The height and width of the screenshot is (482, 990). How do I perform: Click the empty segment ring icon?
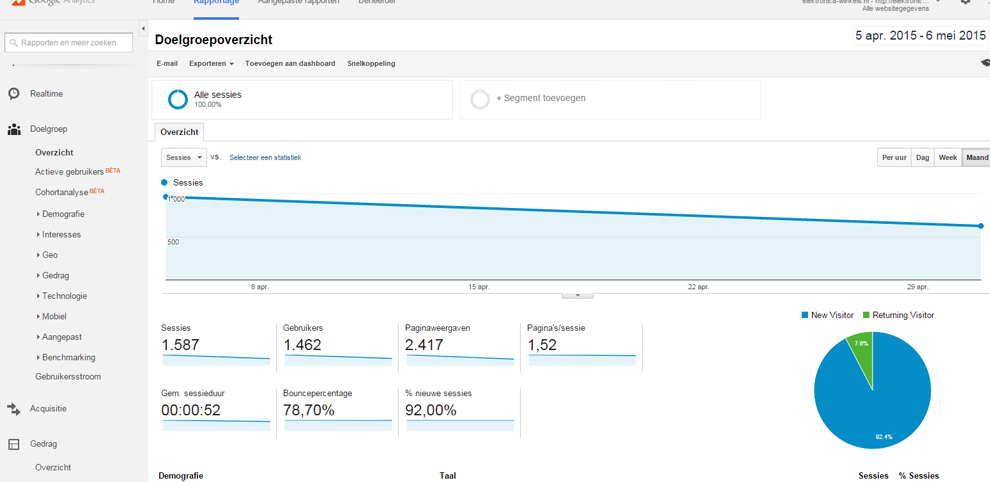(480, 99)
